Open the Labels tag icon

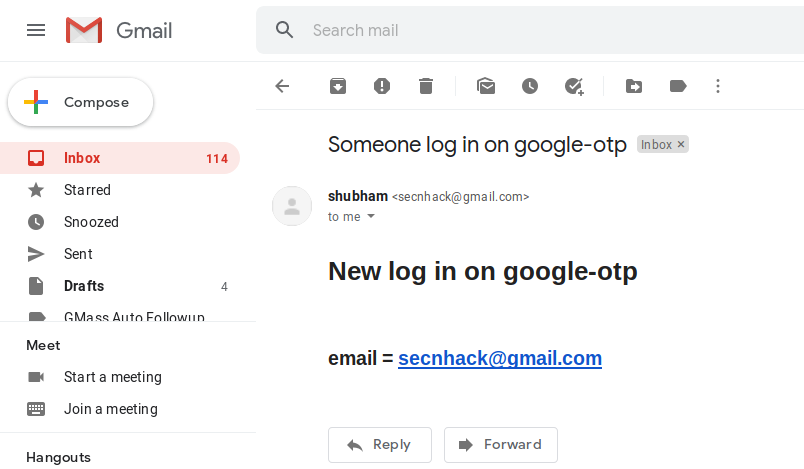point(678,86)
